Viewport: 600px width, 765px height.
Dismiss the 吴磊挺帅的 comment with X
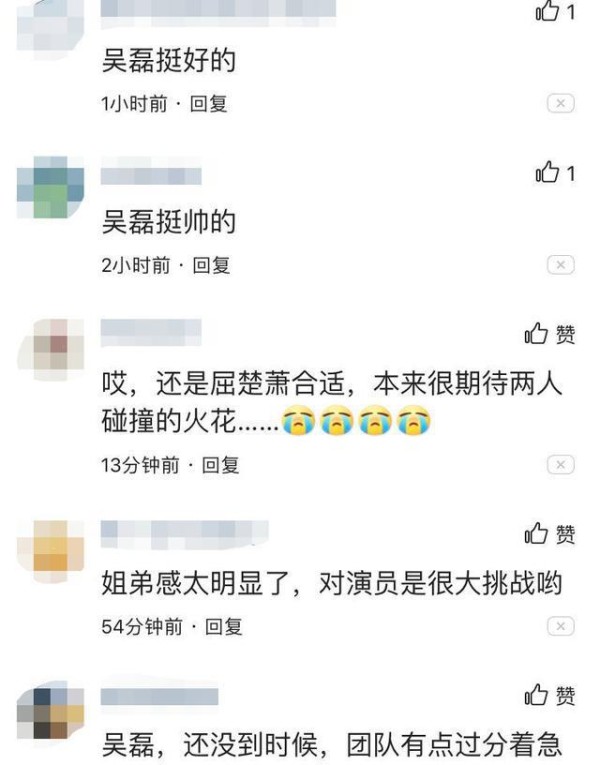pos(560,265)
